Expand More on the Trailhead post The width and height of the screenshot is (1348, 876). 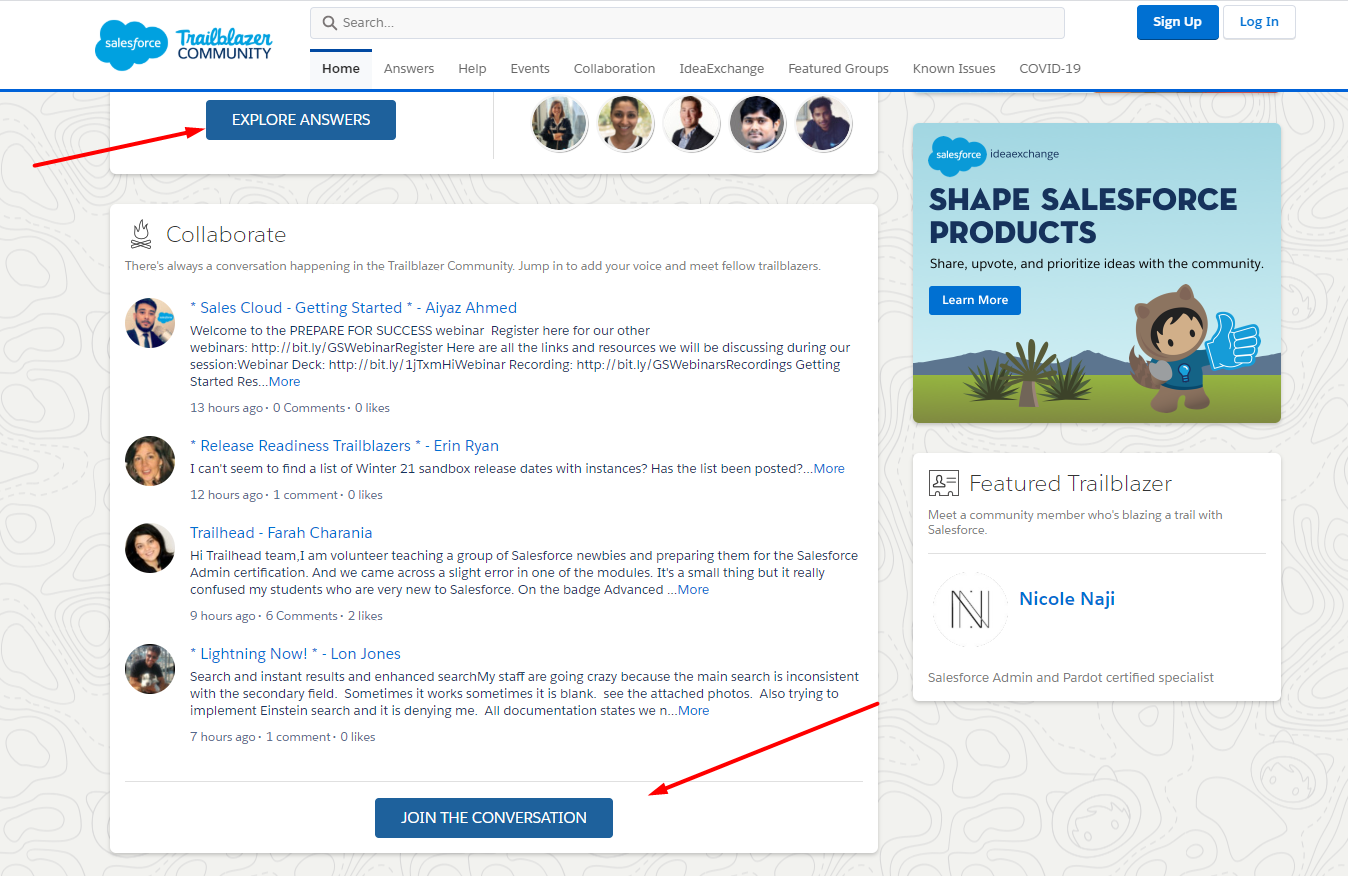pyautogui.click(x=693, y=589)
